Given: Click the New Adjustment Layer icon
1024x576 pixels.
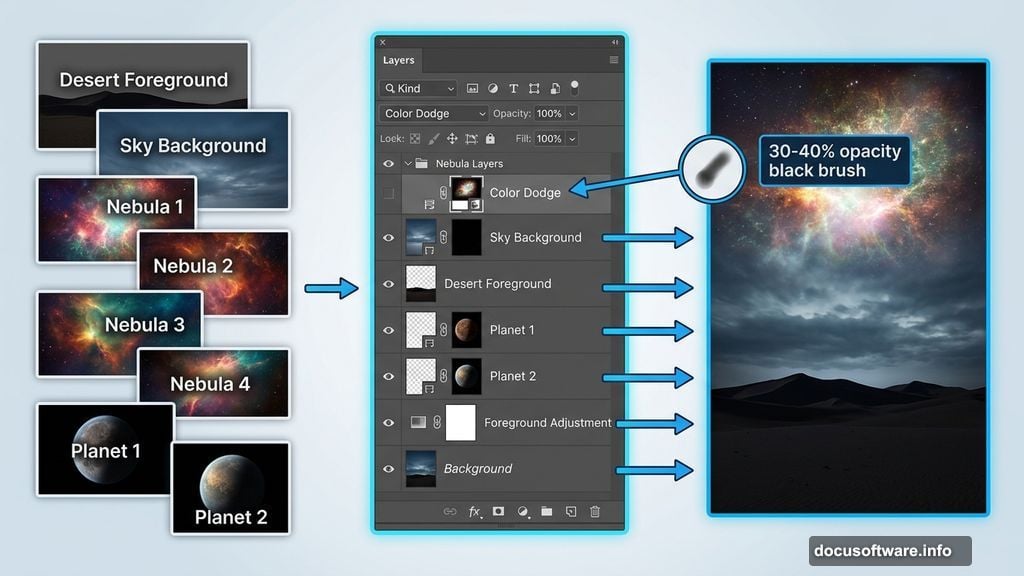Looking at the screenshot, I should pos(524,512).
